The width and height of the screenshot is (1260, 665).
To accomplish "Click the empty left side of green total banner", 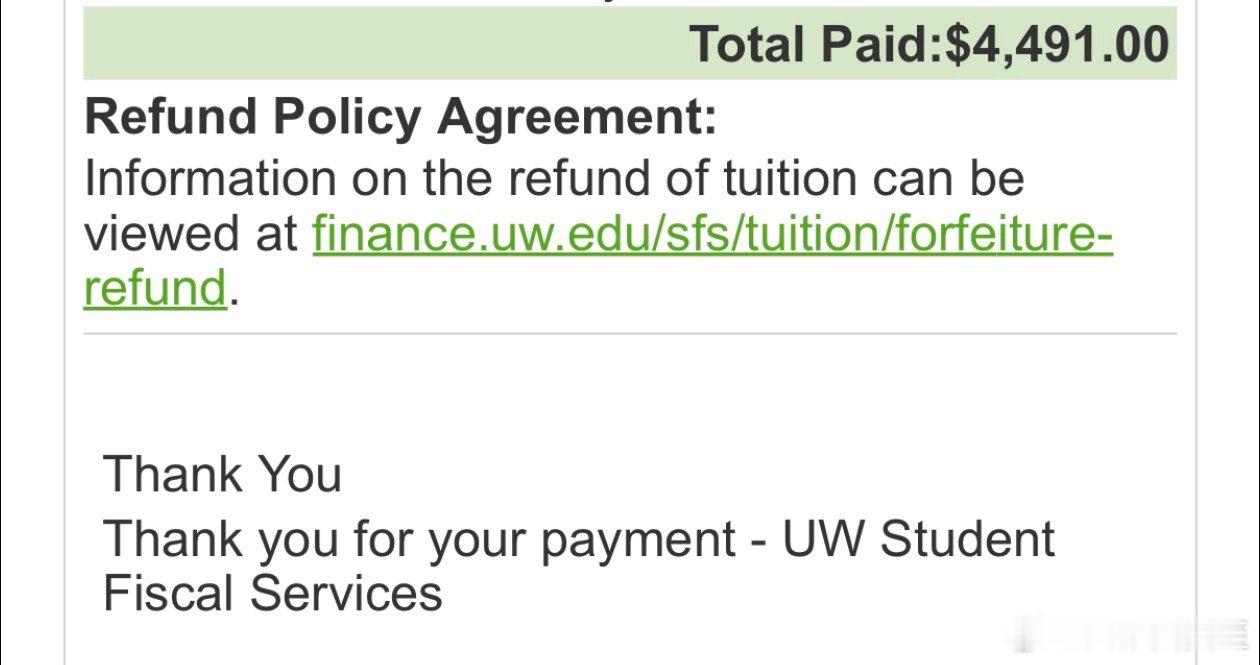I will (x=350, y=45).
